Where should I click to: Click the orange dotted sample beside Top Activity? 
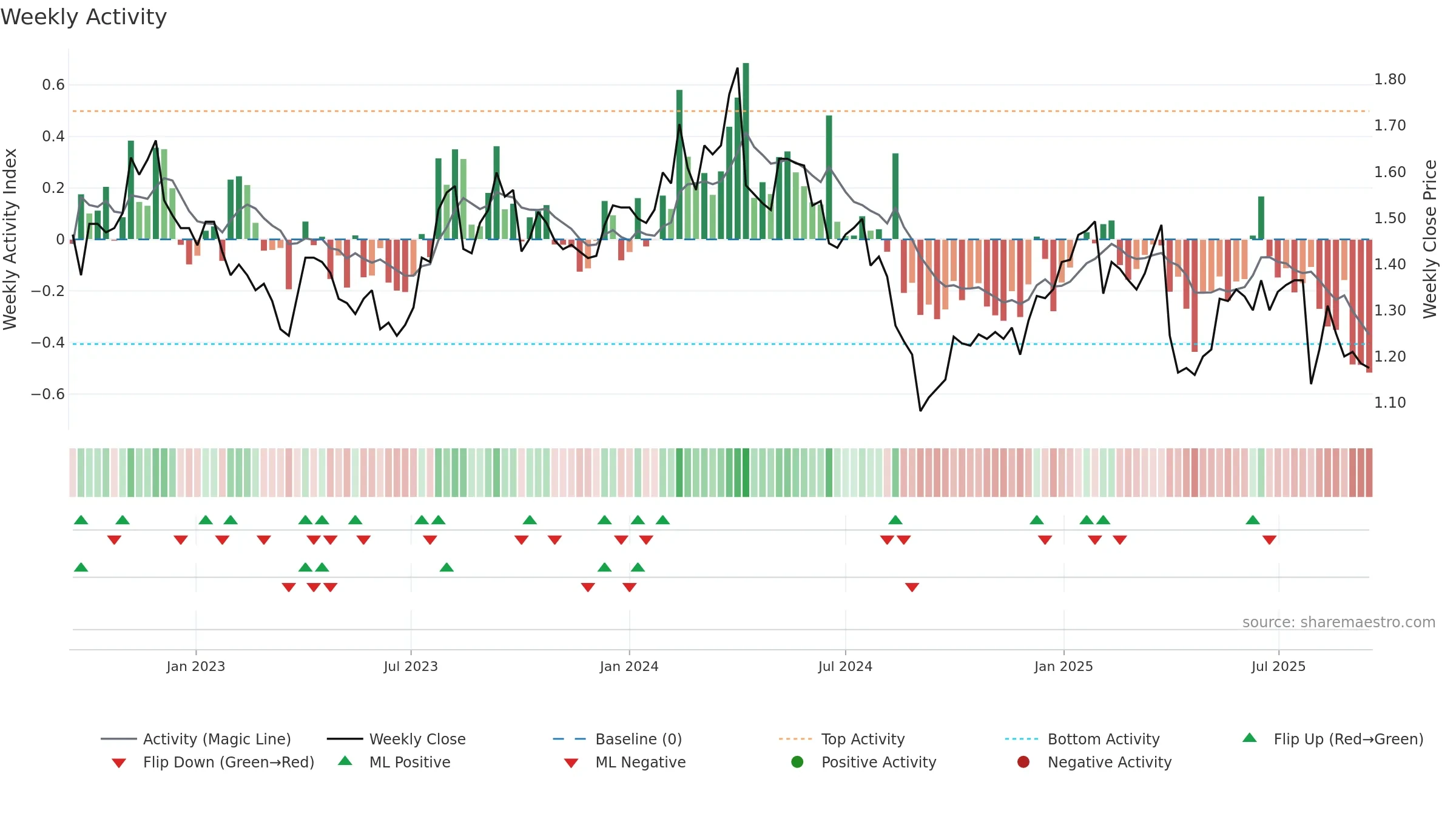click(795, 739)
